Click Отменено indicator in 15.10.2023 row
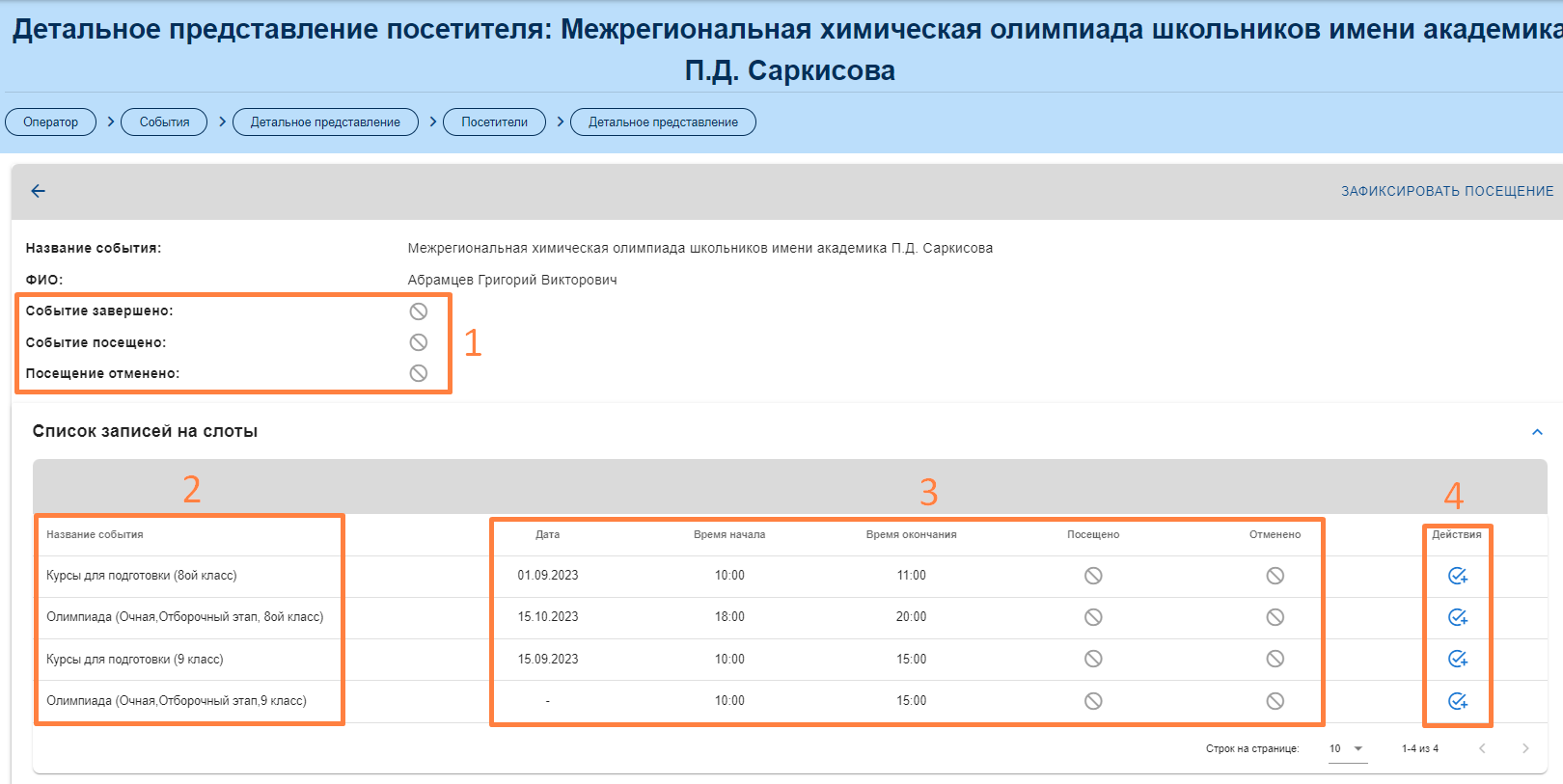This screenshot has width=1563, height=784. click(x=1275, y=617)
